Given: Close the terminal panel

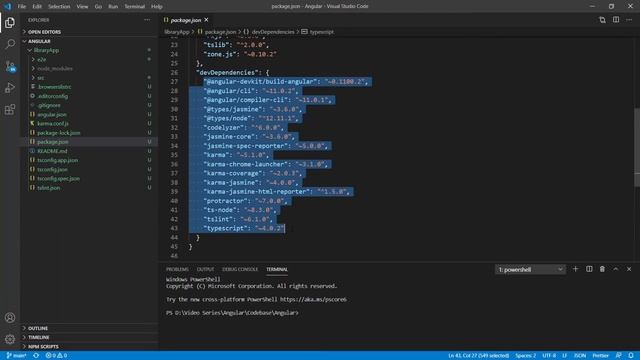Looking at the screenshot, I should pos(629,269).
